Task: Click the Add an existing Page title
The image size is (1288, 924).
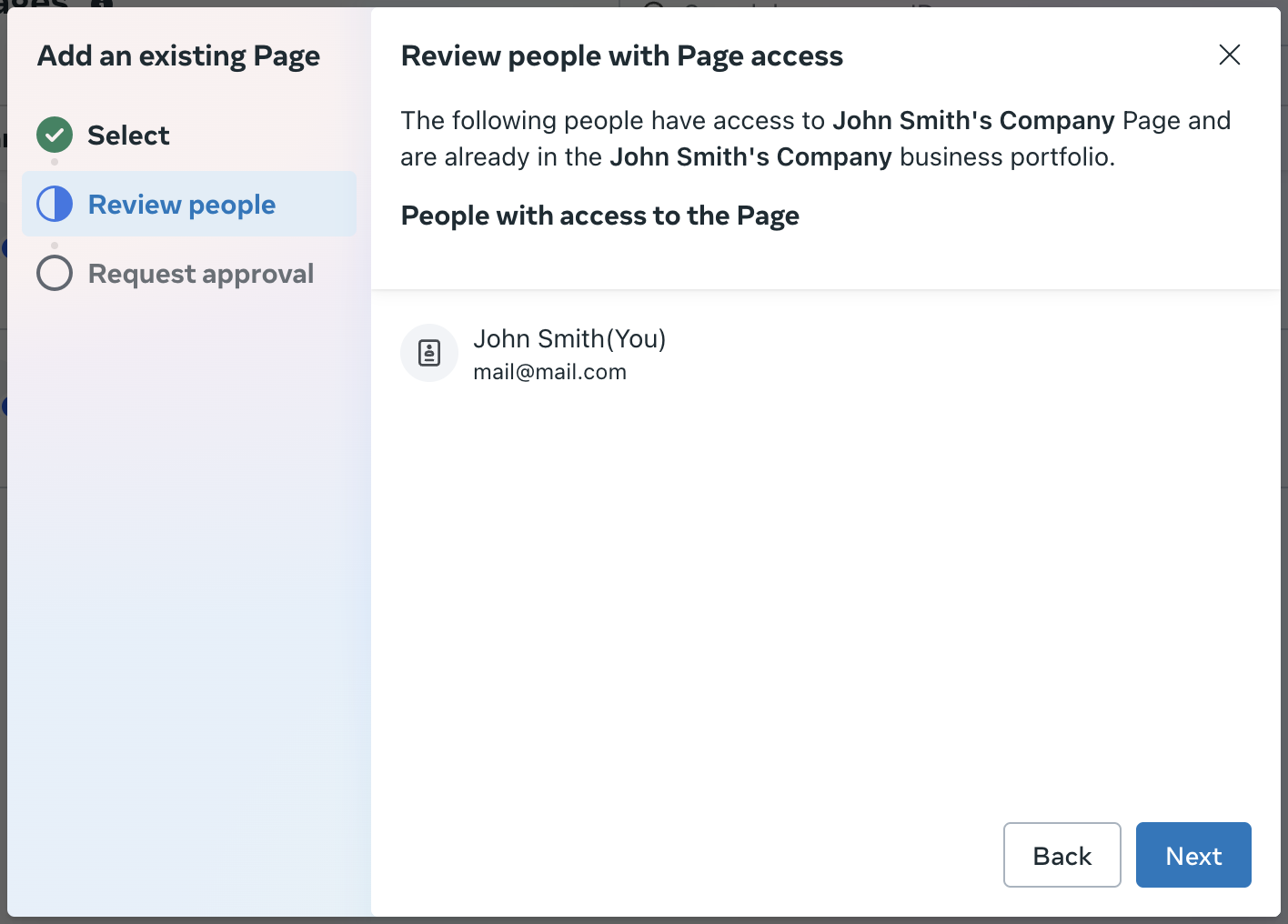Action: (178, 56)
